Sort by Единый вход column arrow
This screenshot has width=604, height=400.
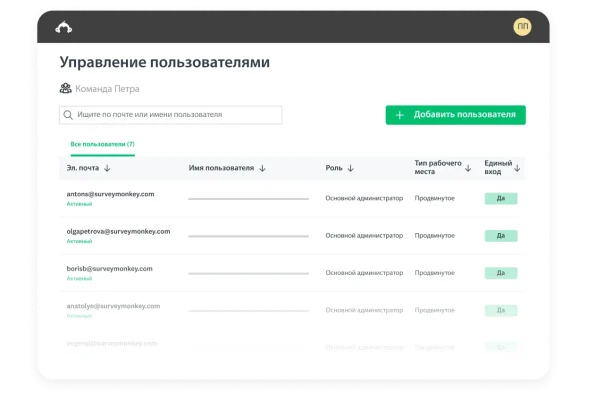517,168
